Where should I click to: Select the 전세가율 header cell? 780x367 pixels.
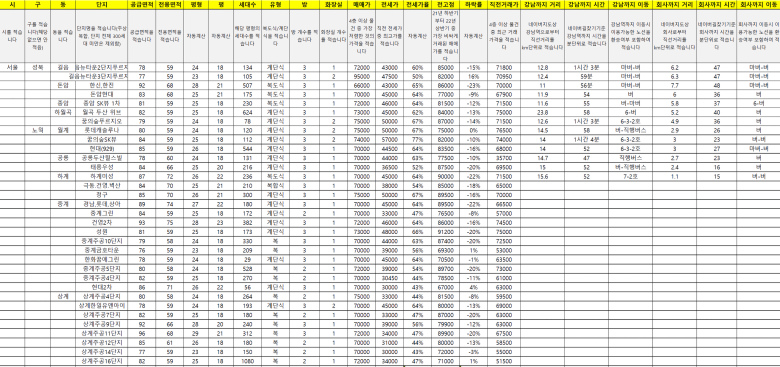pyautogui.click(x=417, y=4)
